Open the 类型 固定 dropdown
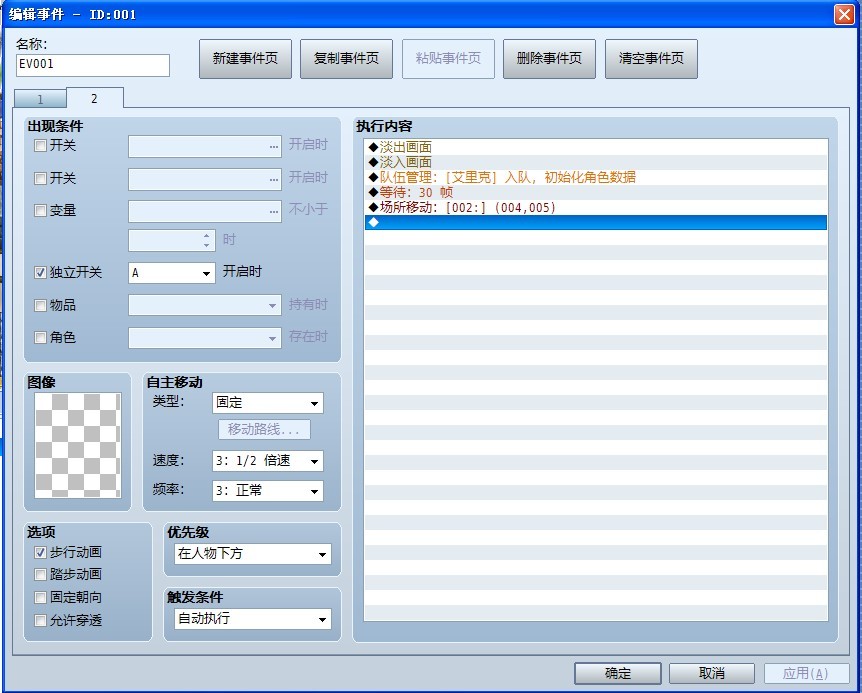The image size is (862, 693). (x=268, y=403)
